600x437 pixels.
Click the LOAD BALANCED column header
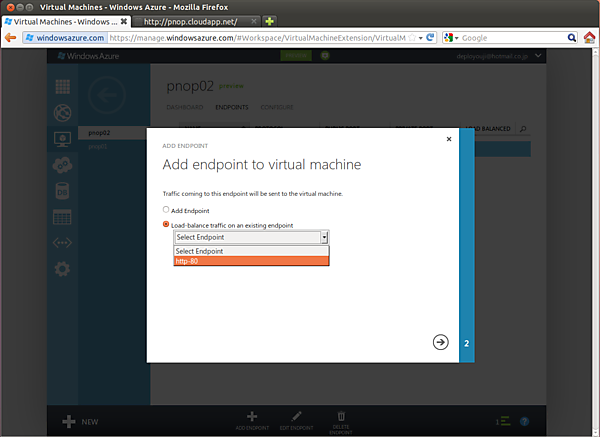(x=489, y=129)
